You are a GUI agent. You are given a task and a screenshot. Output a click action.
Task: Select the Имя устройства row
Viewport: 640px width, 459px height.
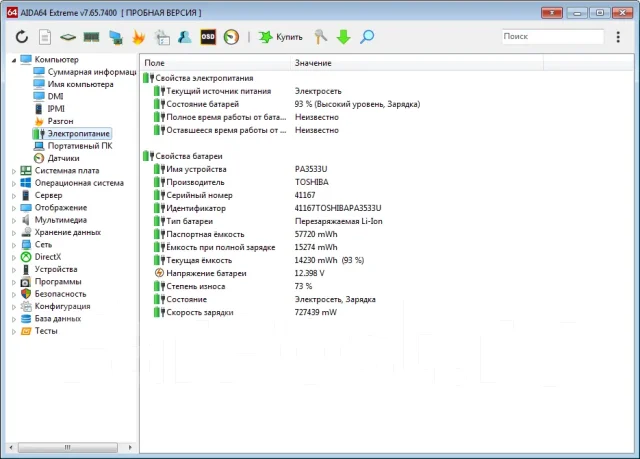pos(240,169)
